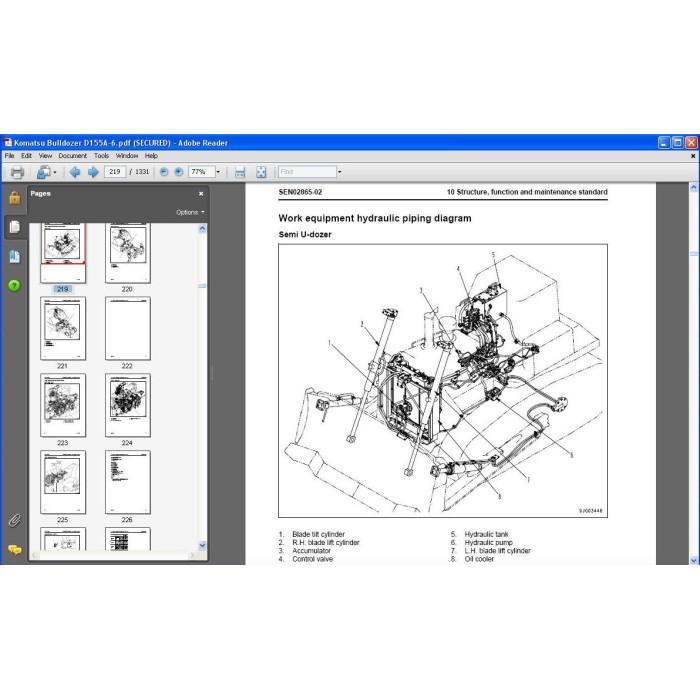Open the Edit menu
The width and height of the screenshot is (700, 700).
(26, 156)
